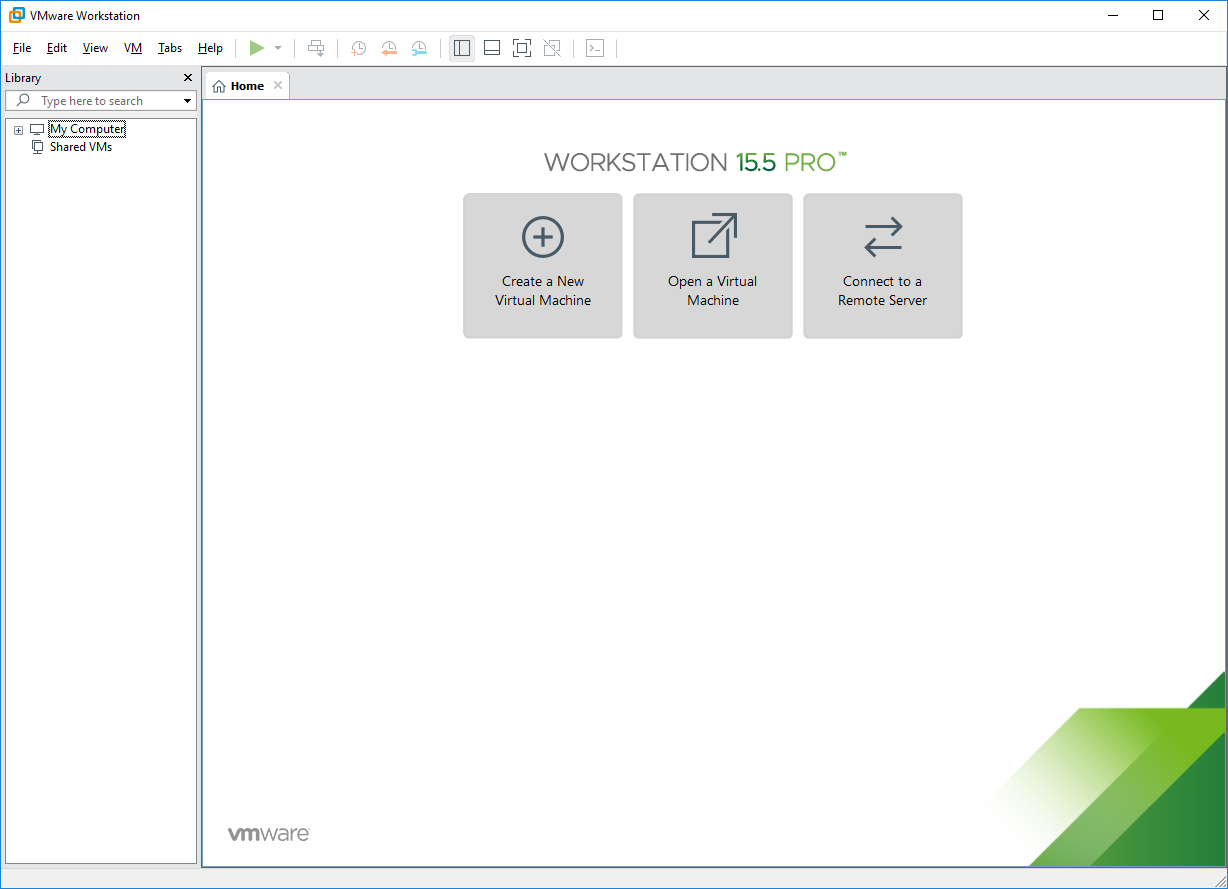Close the VMware Workstation window

point(1203,15)
